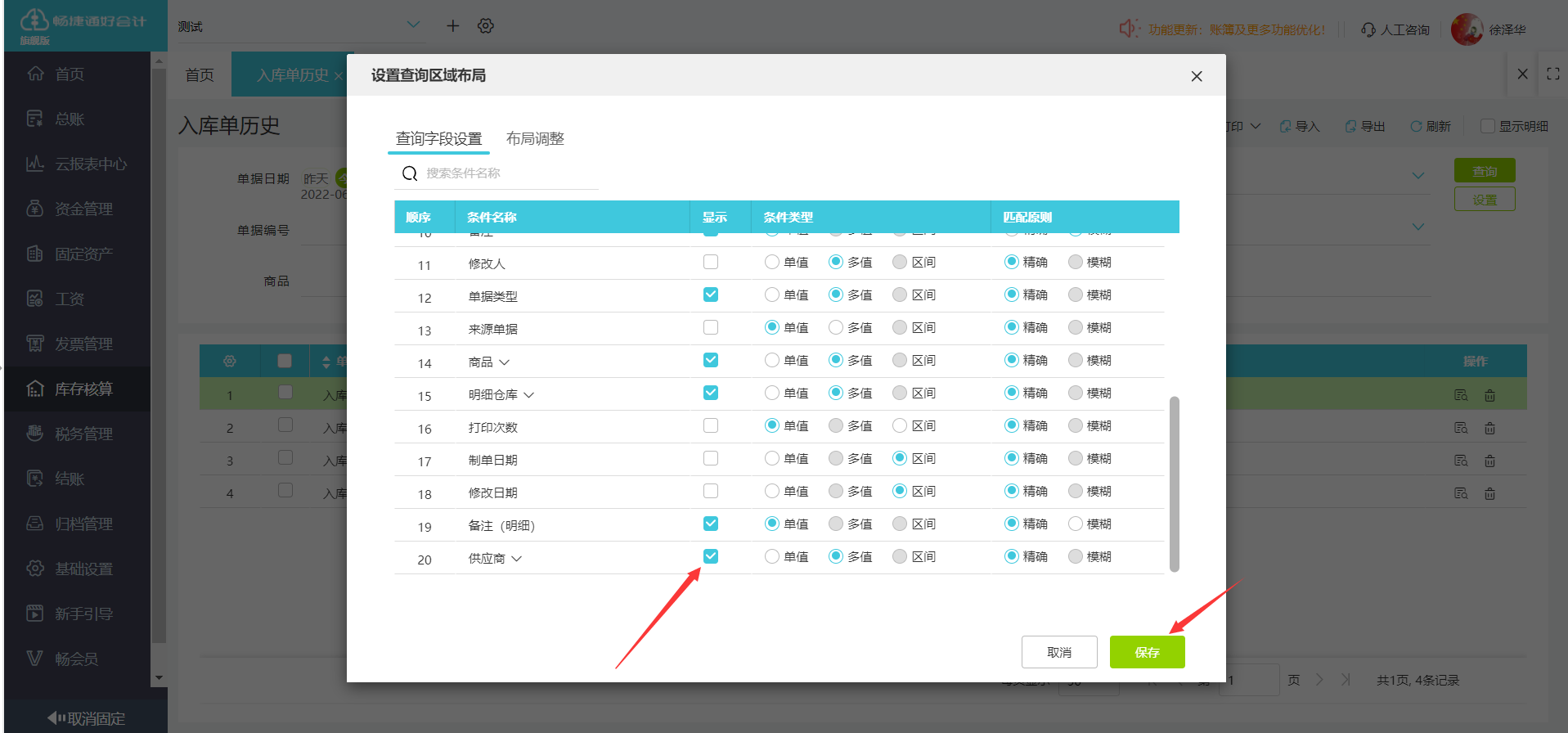Delete row 1 using trash icon
The image size is (1568, 733).
1489,395
